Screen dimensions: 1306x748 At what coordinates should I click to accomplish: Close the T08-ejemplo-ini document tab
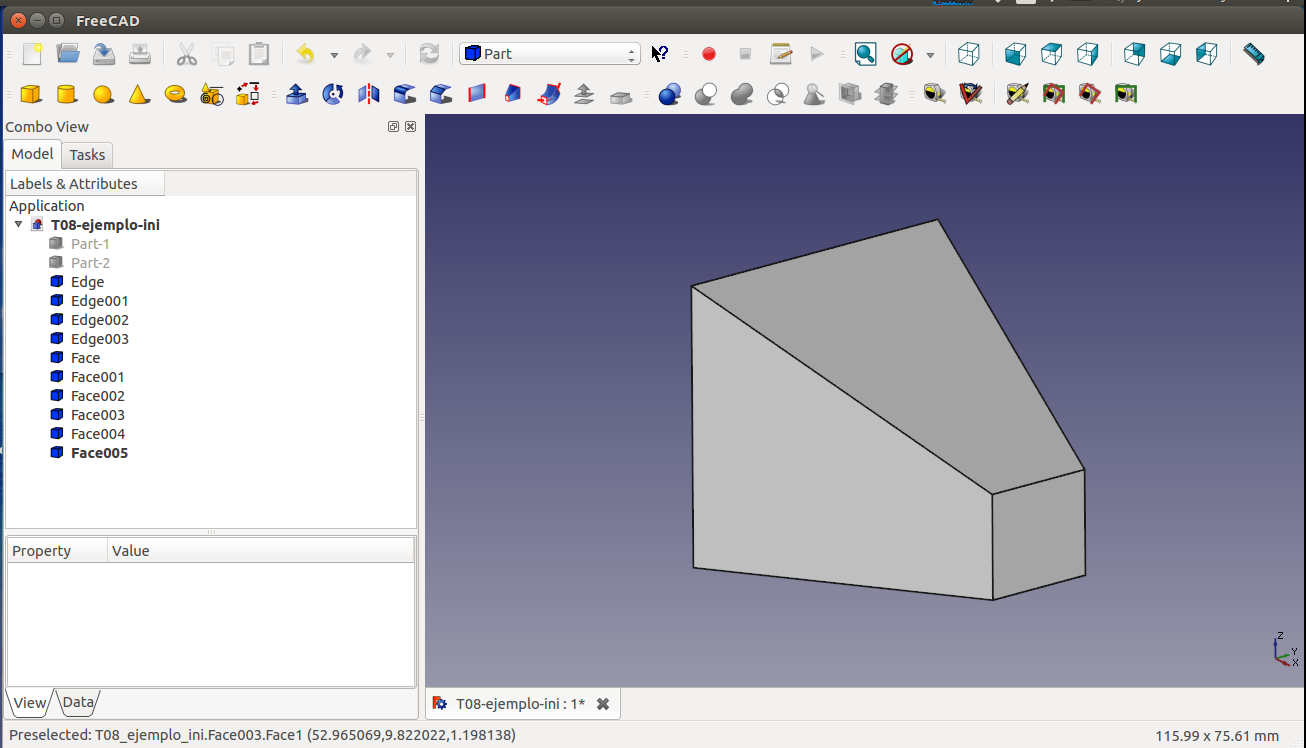(x=603, y=704)
